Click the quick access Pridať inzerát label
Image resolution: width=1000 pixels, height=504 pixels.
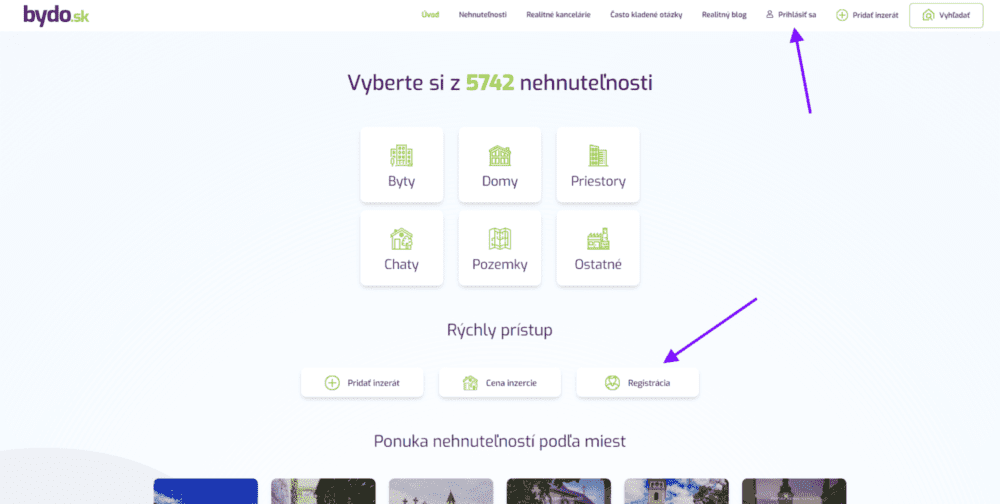point(373,383)
